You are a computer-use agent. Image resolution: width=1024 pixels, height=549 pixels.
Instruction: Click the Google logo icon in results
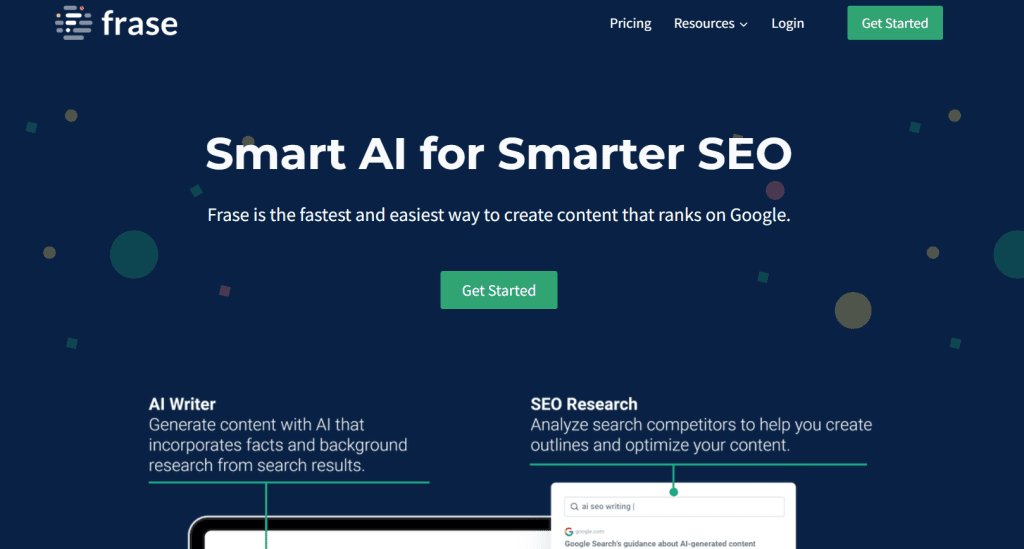coord(569,531)
